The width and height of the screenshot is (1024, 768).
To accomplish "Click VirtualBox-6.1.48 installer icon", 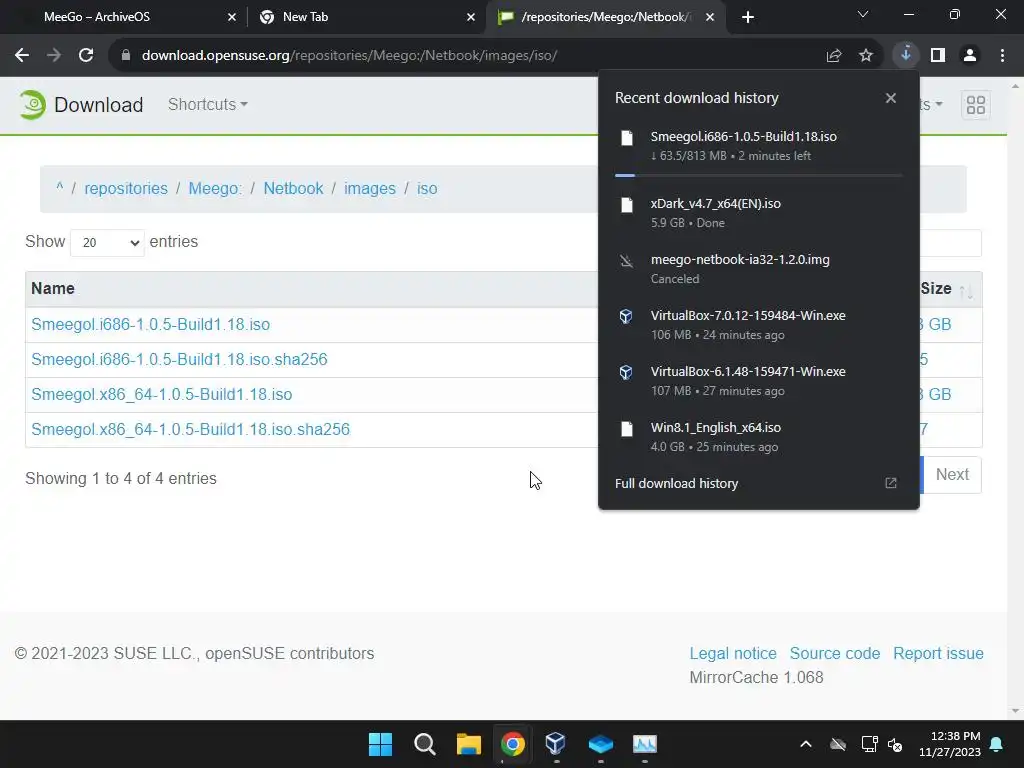I will coord(626,372).
